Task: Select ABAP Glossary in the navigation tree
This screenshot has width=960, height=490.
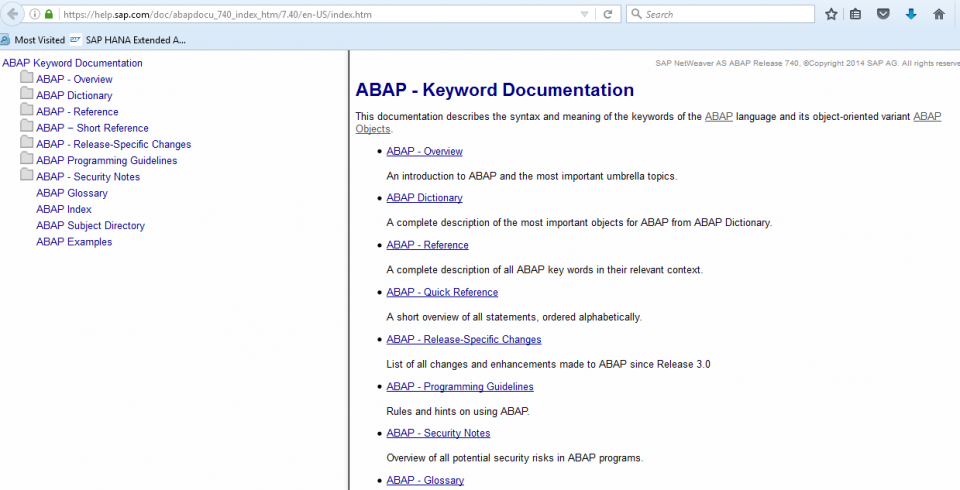Action: coord(72,193)
